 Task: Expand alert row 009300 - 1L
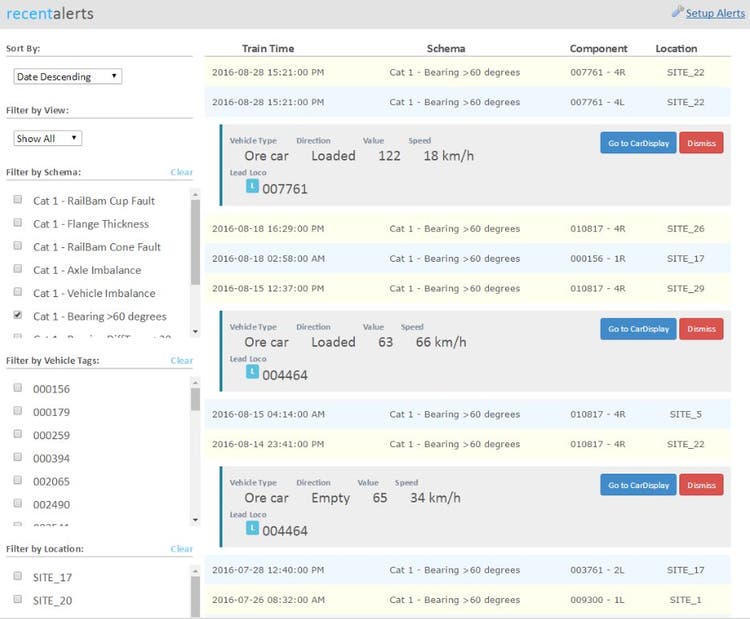point(467,600)
